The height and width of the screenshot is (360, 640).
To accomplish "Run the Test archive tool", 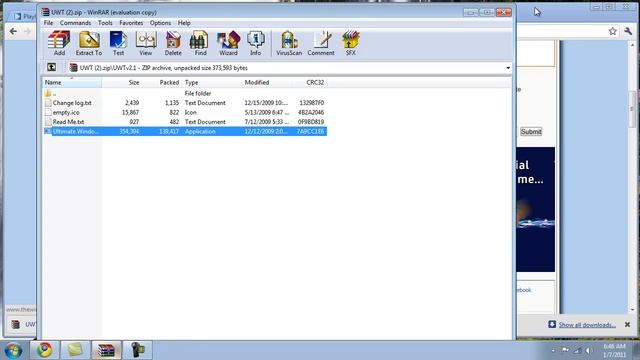I will click(x=118, y=43).
